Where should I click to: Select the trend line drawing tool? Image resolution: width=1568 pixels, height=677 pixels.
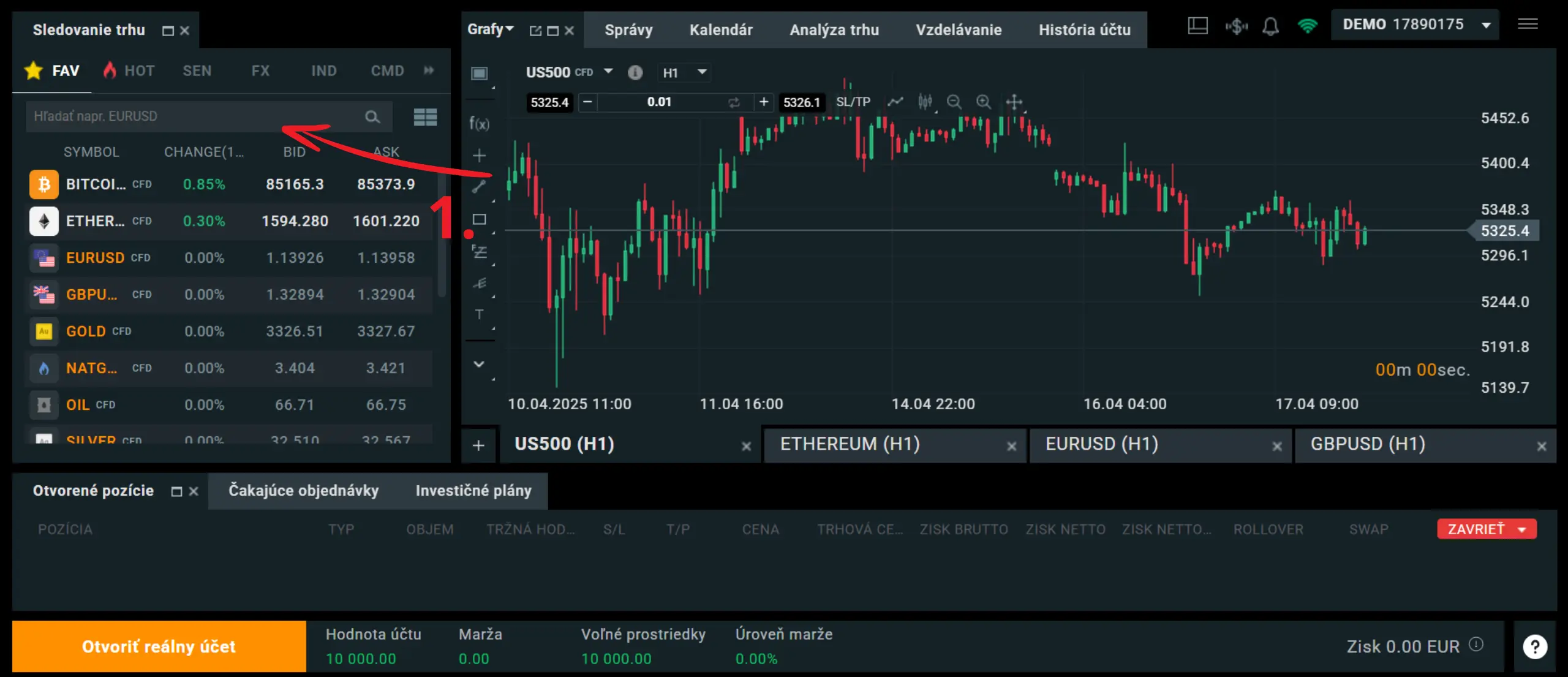tap(479, 187)
